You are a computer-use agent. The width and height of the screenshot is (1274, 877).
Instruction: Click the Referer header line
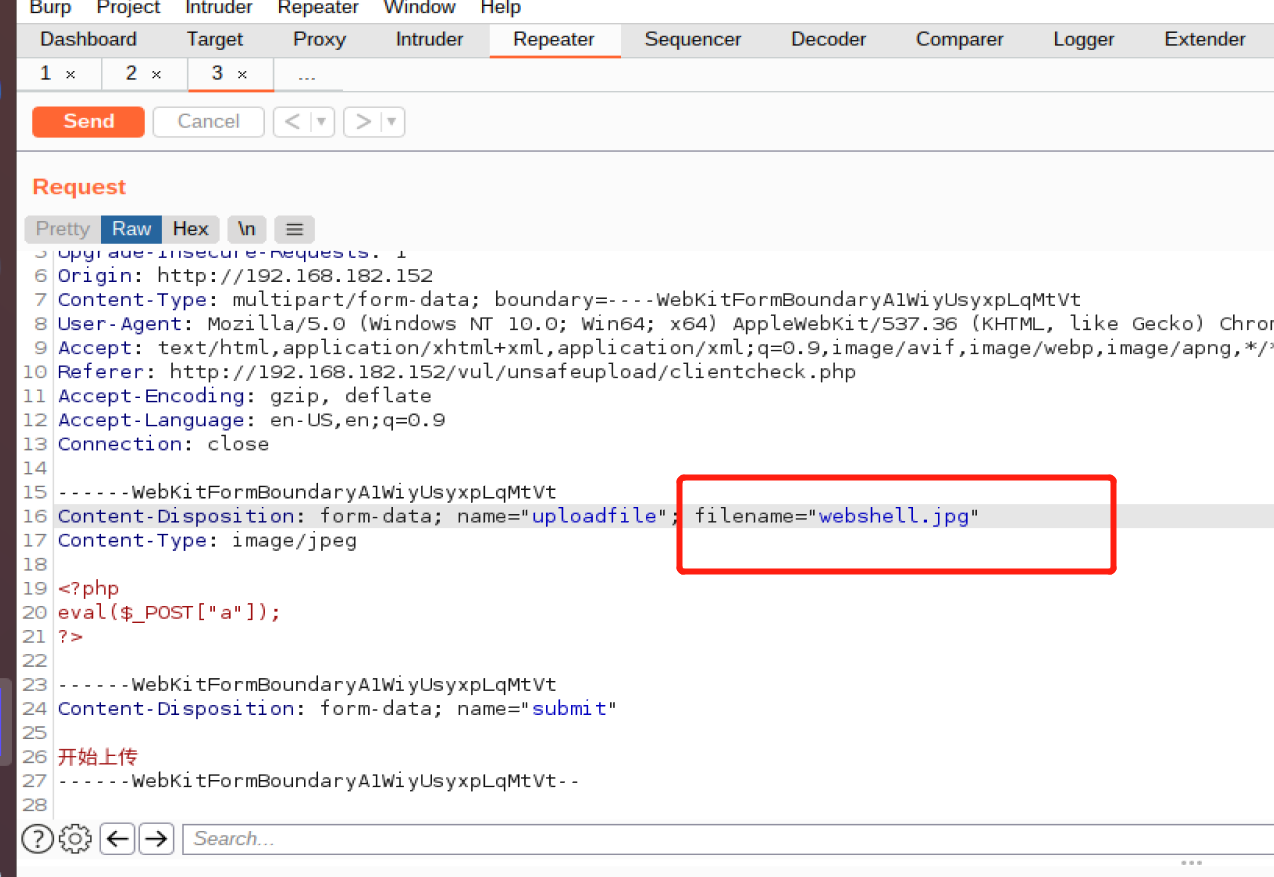[457, 372]
